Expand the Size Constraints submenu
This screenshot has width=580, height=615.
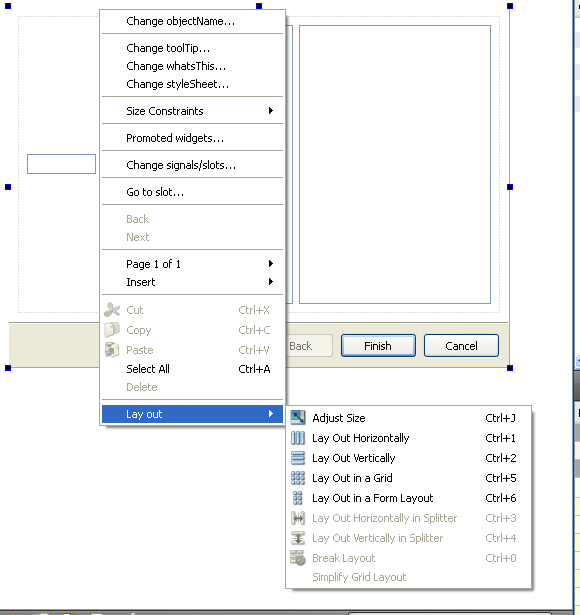(x=192, y=111)
